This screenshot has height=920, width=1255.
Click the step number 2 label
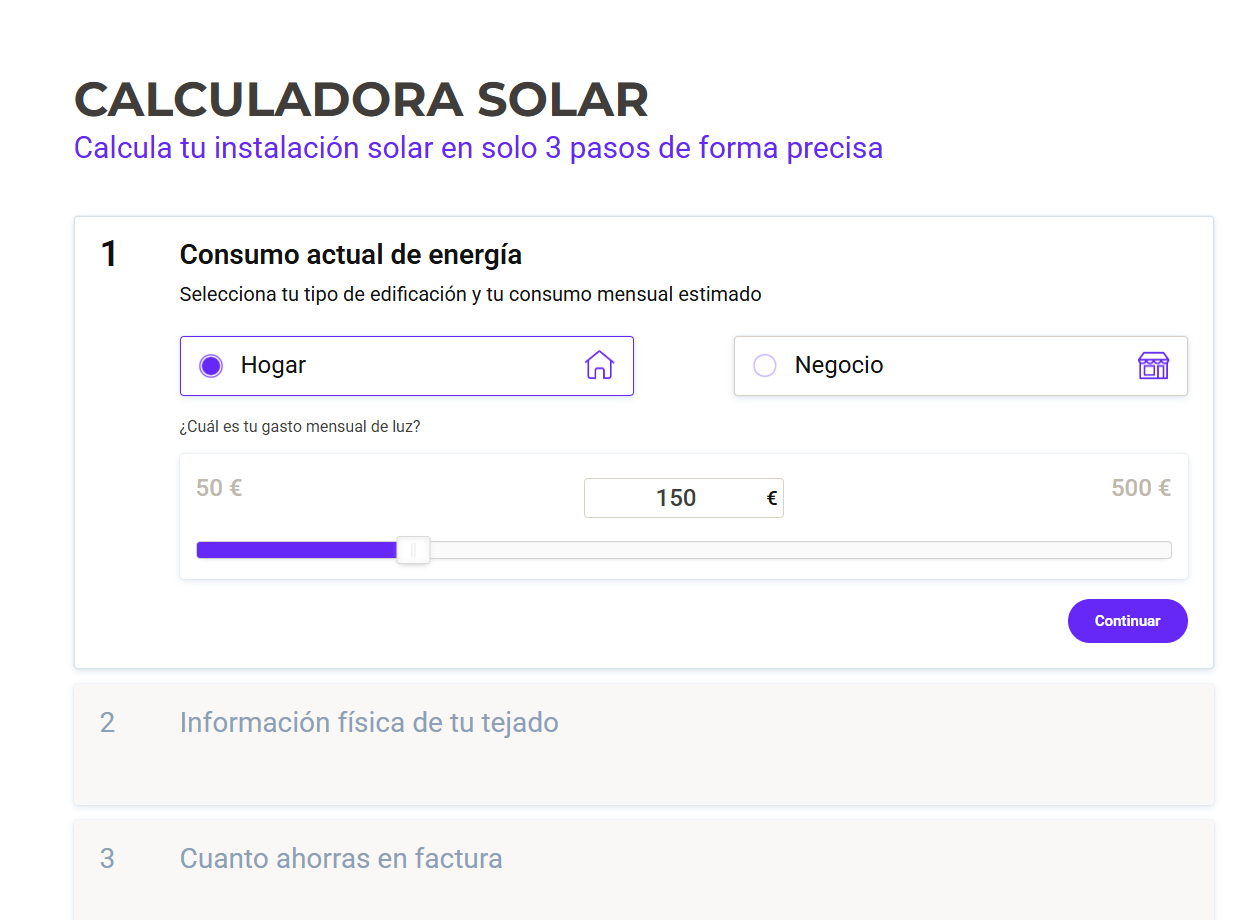[107, 722]
